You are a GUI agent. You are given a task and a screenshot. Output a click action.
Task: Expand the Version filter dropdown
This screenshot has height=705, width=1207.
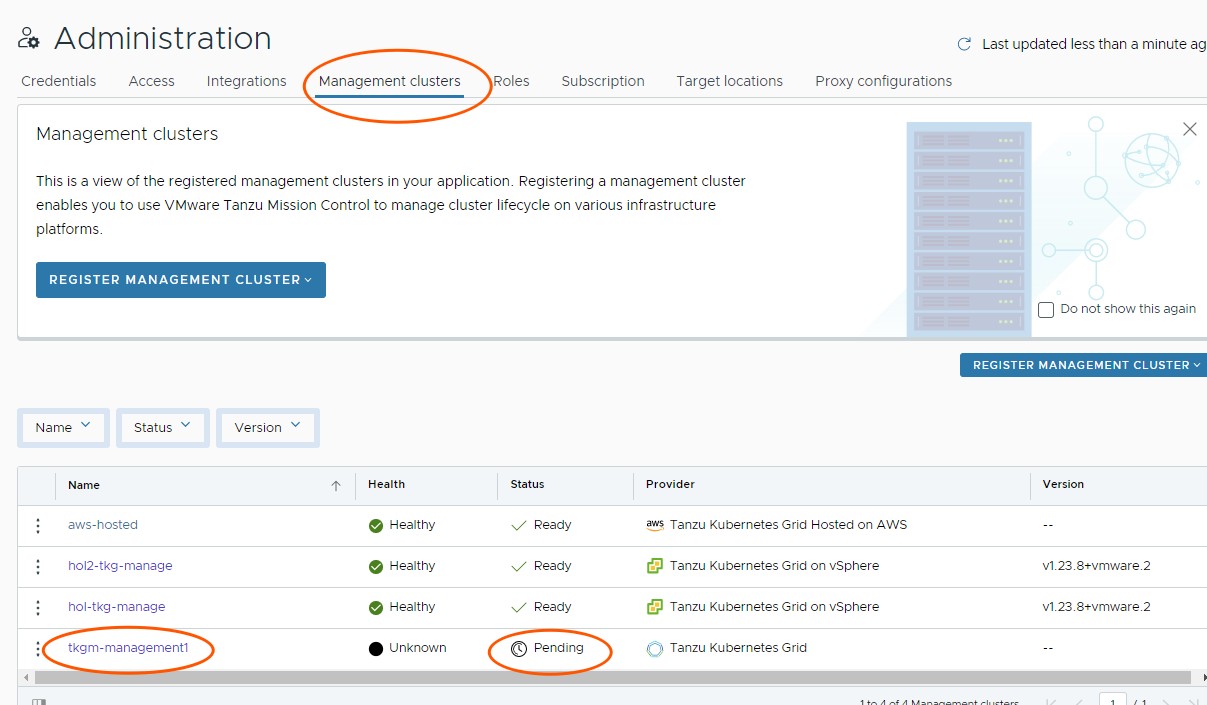[267, 427]
